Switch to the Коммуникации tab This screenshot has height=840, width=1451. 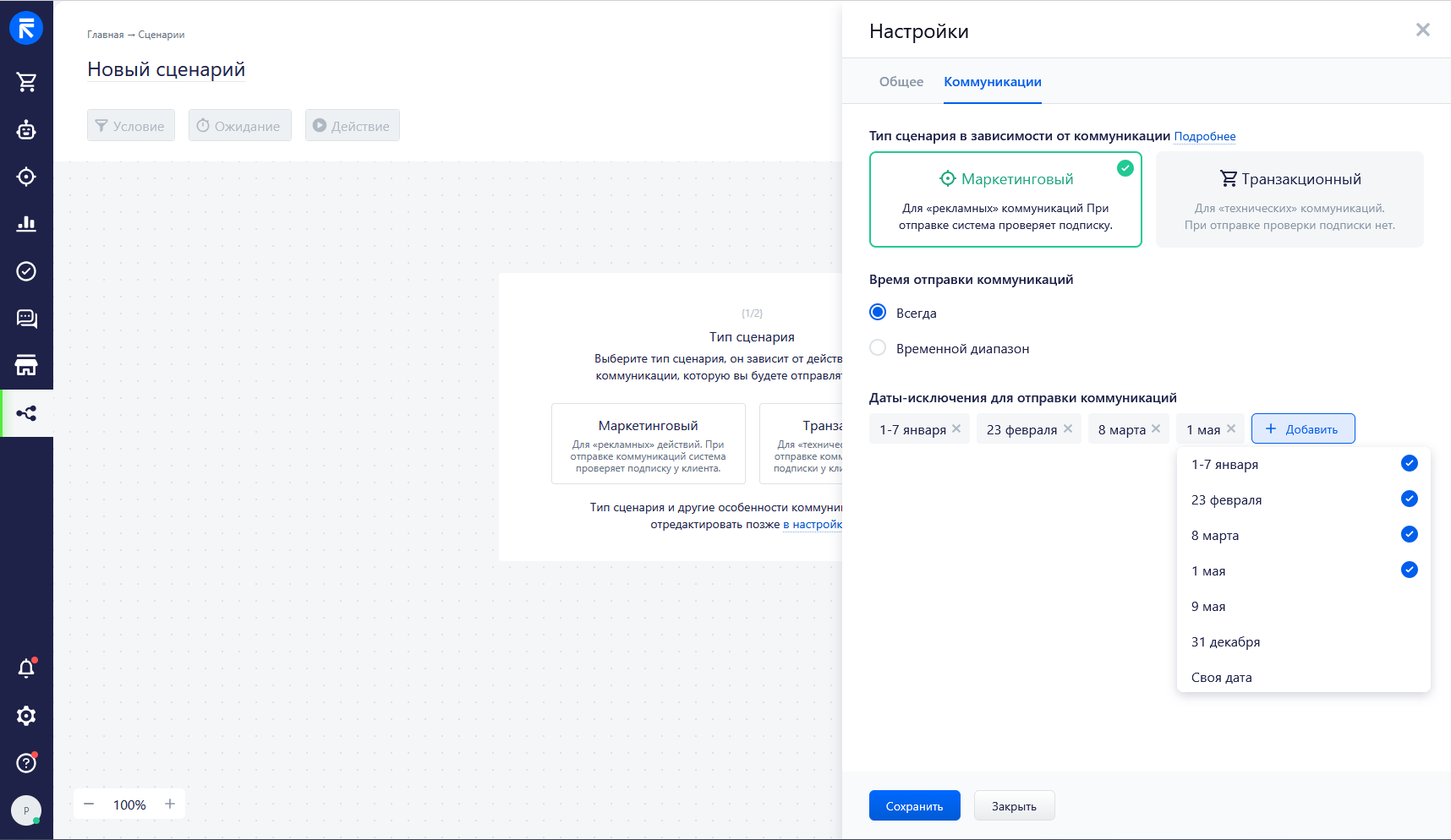(992, 82)
